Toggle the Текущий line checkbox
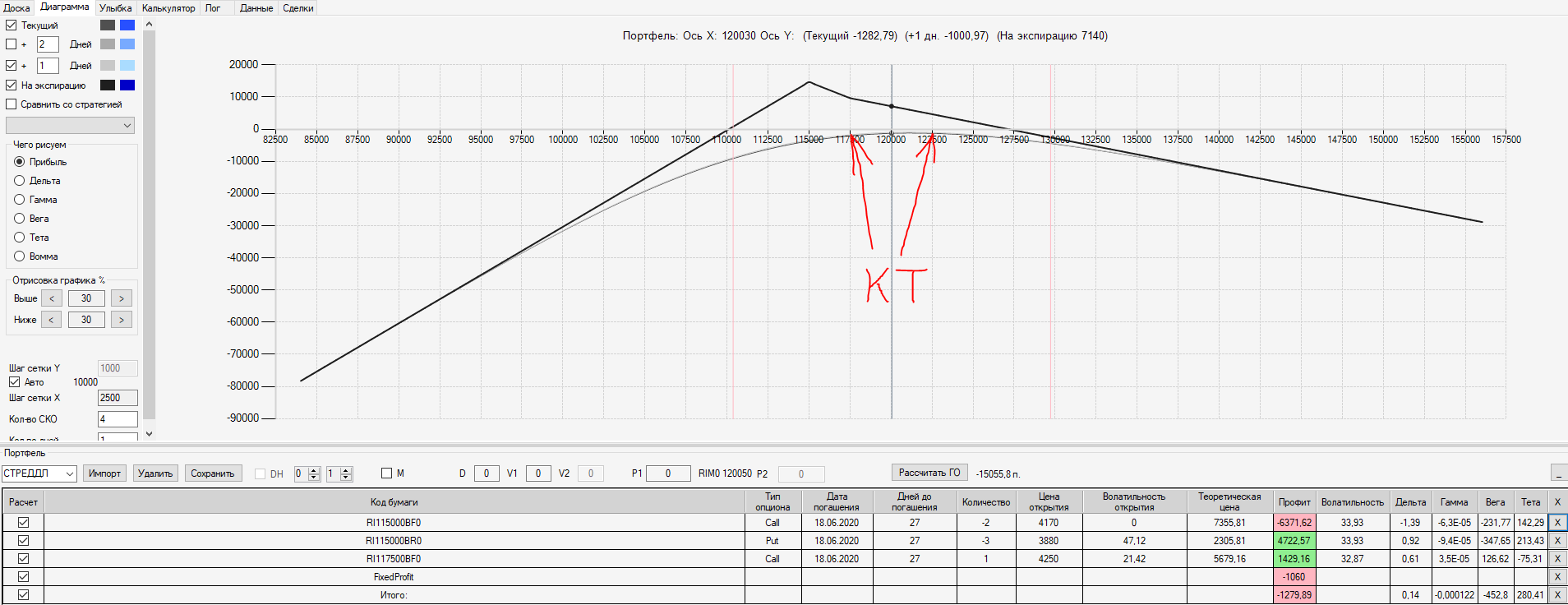1568x605 pixels. click(12, 25)
